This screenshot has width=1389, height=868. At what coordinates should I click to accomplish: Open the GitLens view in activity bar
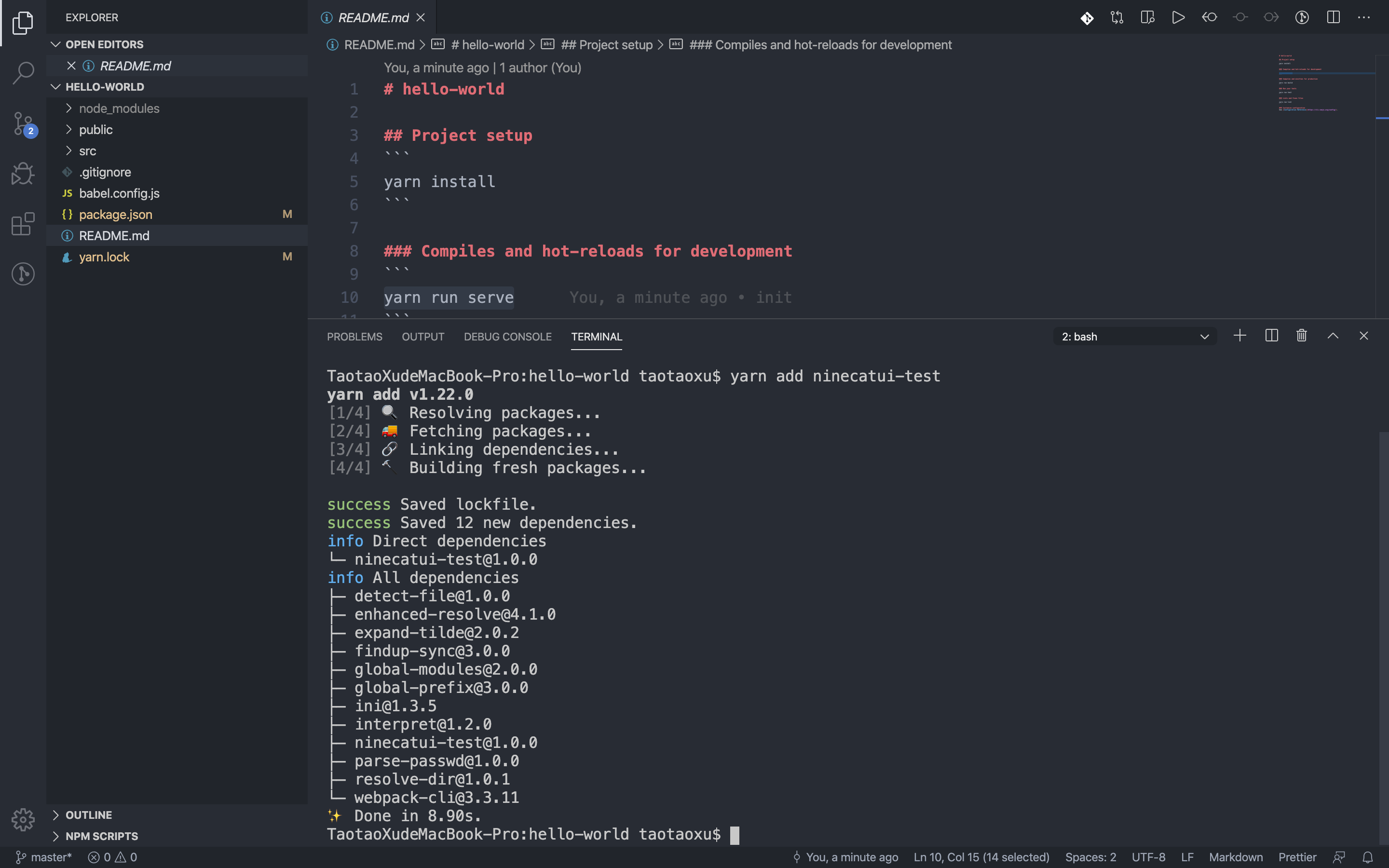23,274
